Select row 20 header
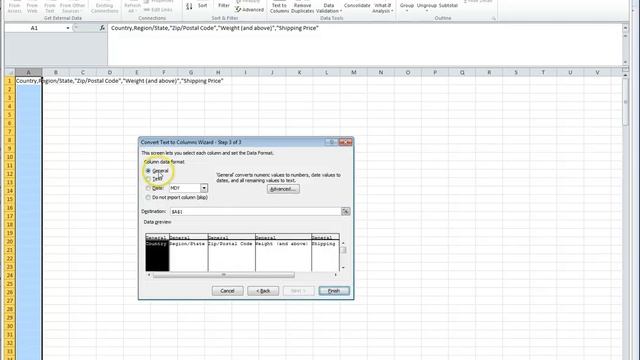This screenshot has height=360, width=640. (x=10, y=241)
